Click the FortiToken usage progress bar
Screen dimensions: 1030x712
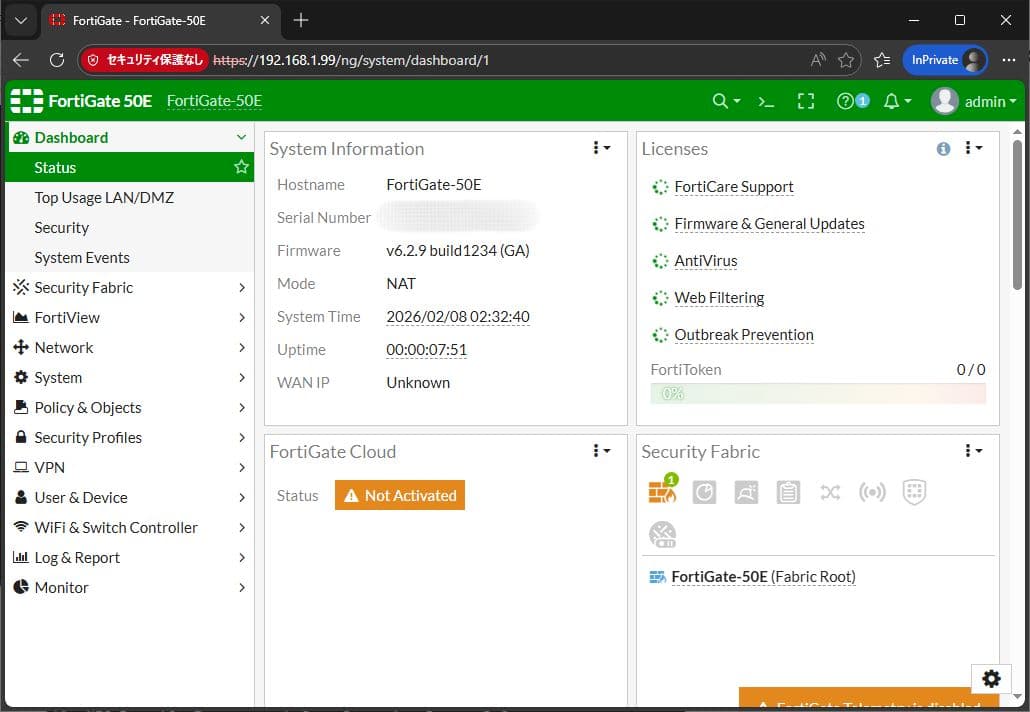pyautogui.click(x=818, y=394)
